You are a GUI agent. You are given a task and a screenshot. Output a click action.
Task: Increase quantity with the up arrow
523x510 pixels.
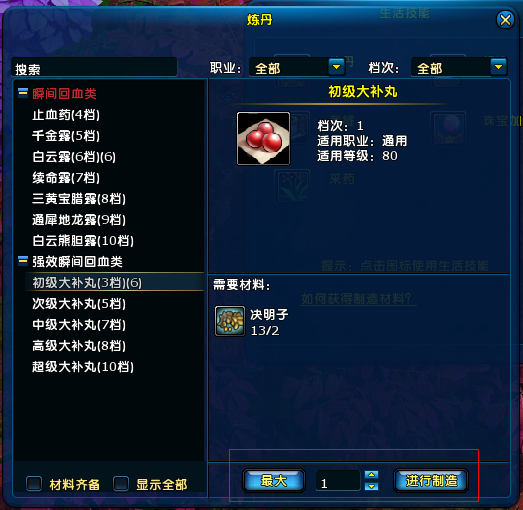click(x=371, y=475)
